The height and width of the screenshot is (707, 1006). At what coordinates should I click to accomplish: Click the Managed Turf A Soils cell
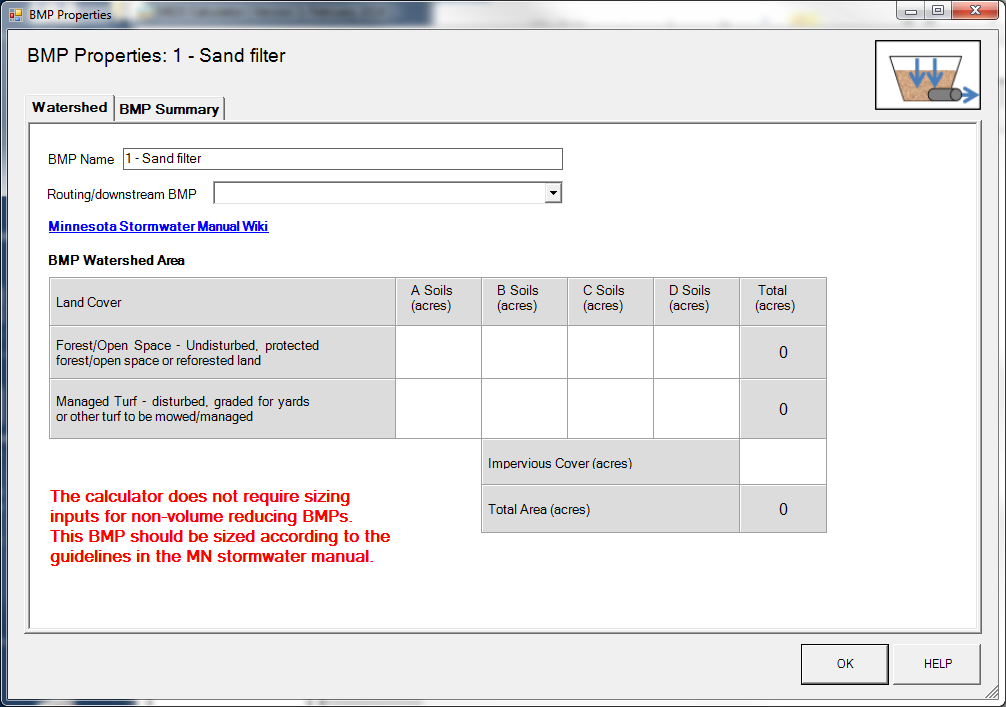click(x=437, y=408)
